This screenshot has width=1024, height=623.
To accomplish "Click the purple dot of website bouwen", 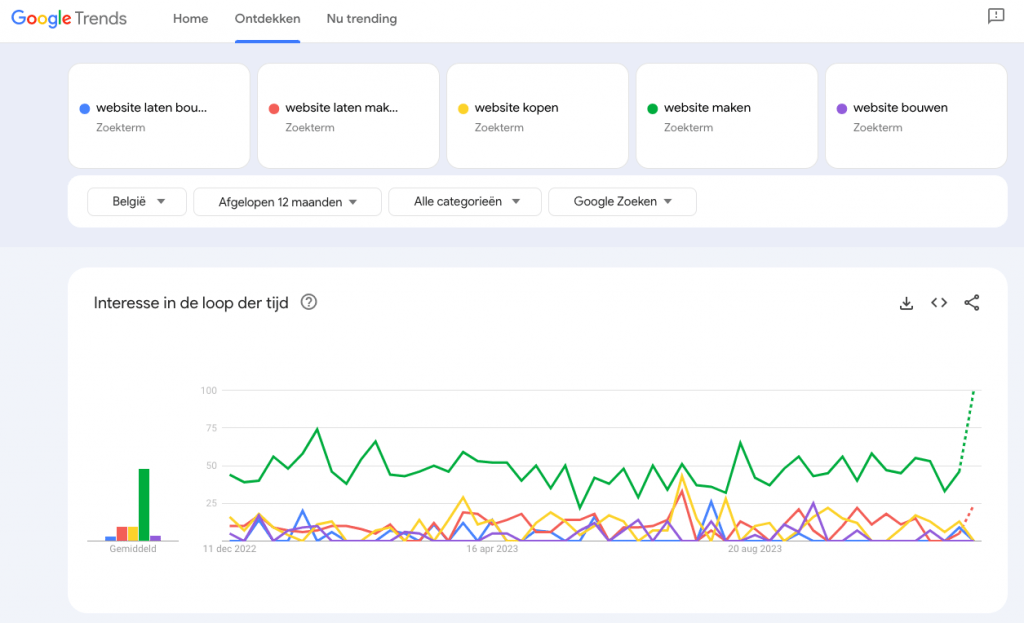I will coord(842,109).
